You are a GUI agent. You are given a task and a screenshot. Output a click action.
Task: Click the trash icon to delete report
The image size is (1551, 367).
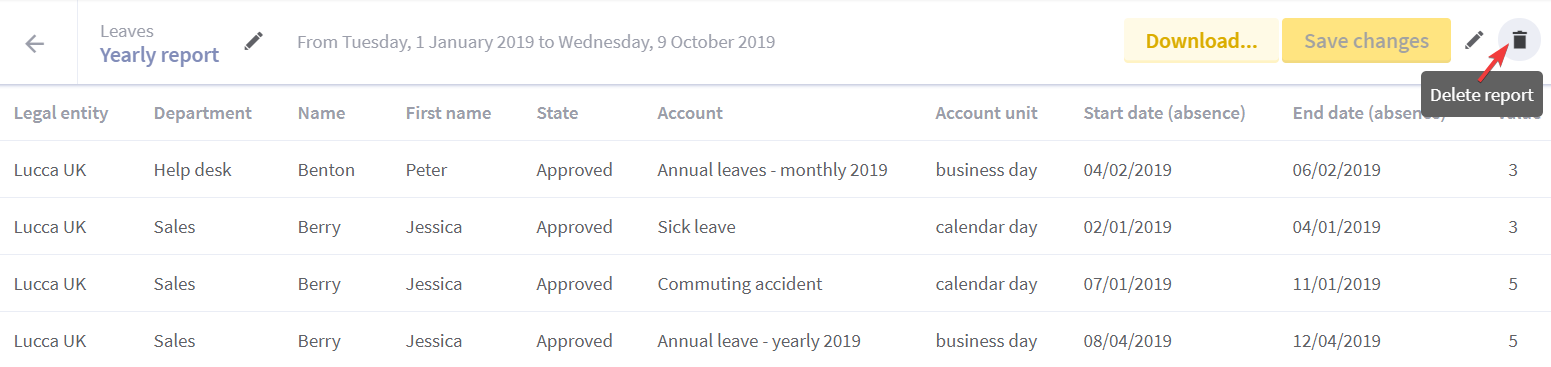1519,40
